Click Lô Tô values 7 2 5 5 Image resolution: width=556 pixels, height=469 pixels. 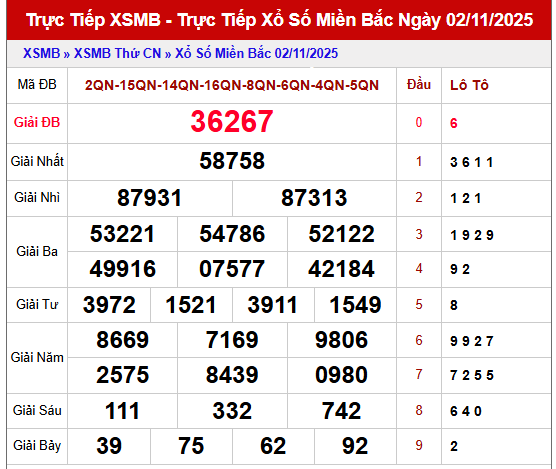click(472, 375)
